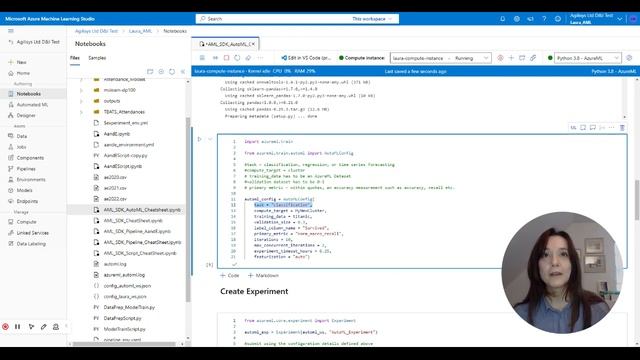
Task: Open Agilisys Ltd D&I Test breadcrumb link
Action: point(96,31)
